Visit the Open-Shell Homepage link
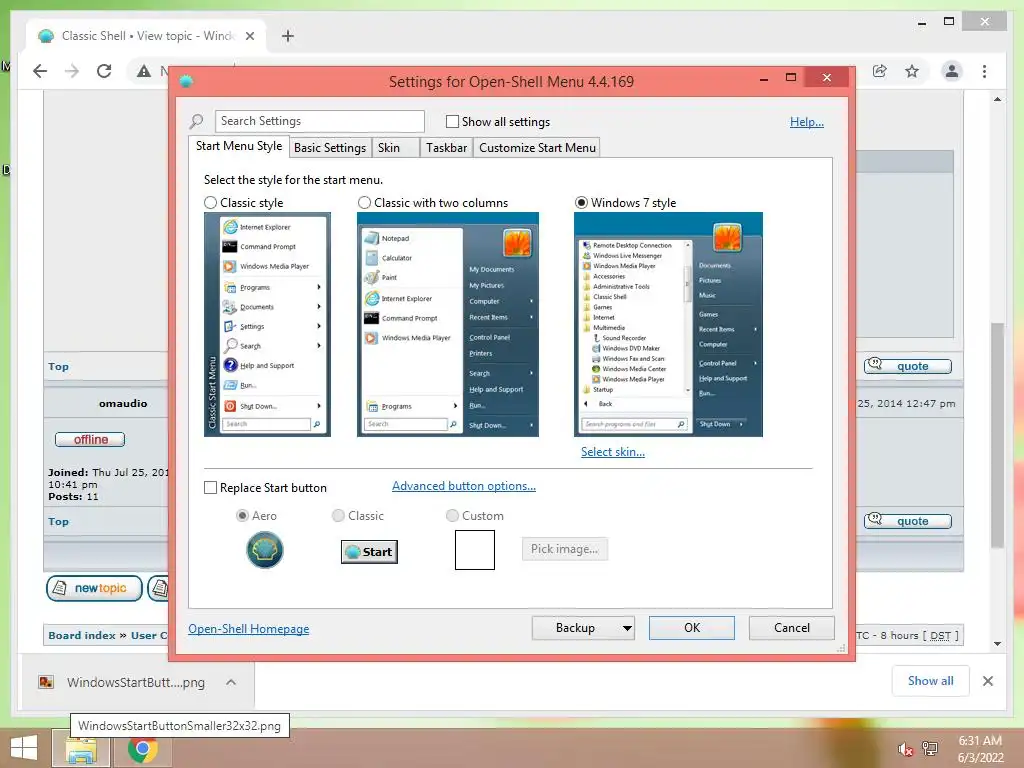Screen dimensions: 1024x768 248,629
